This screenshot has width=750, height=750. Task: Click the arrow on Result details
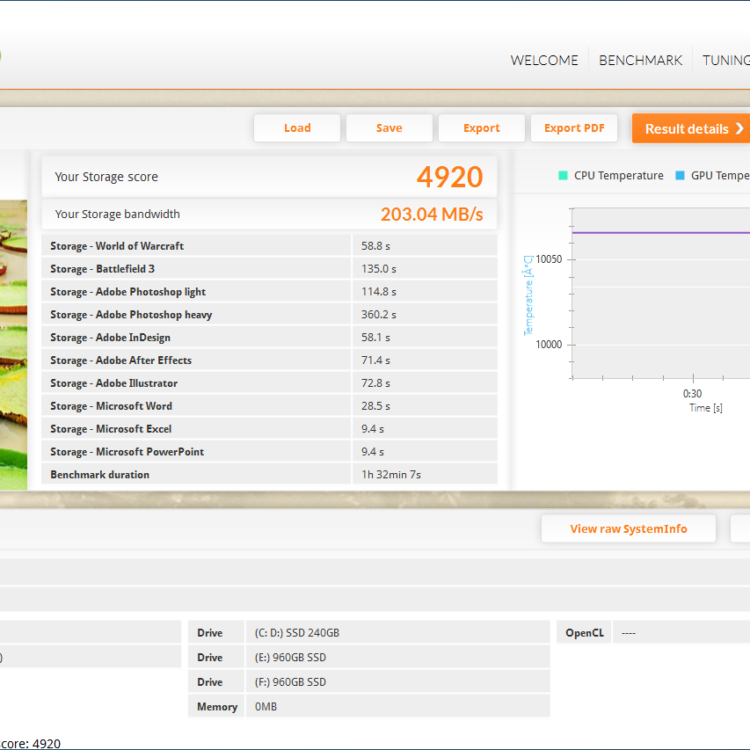[739, 129]
